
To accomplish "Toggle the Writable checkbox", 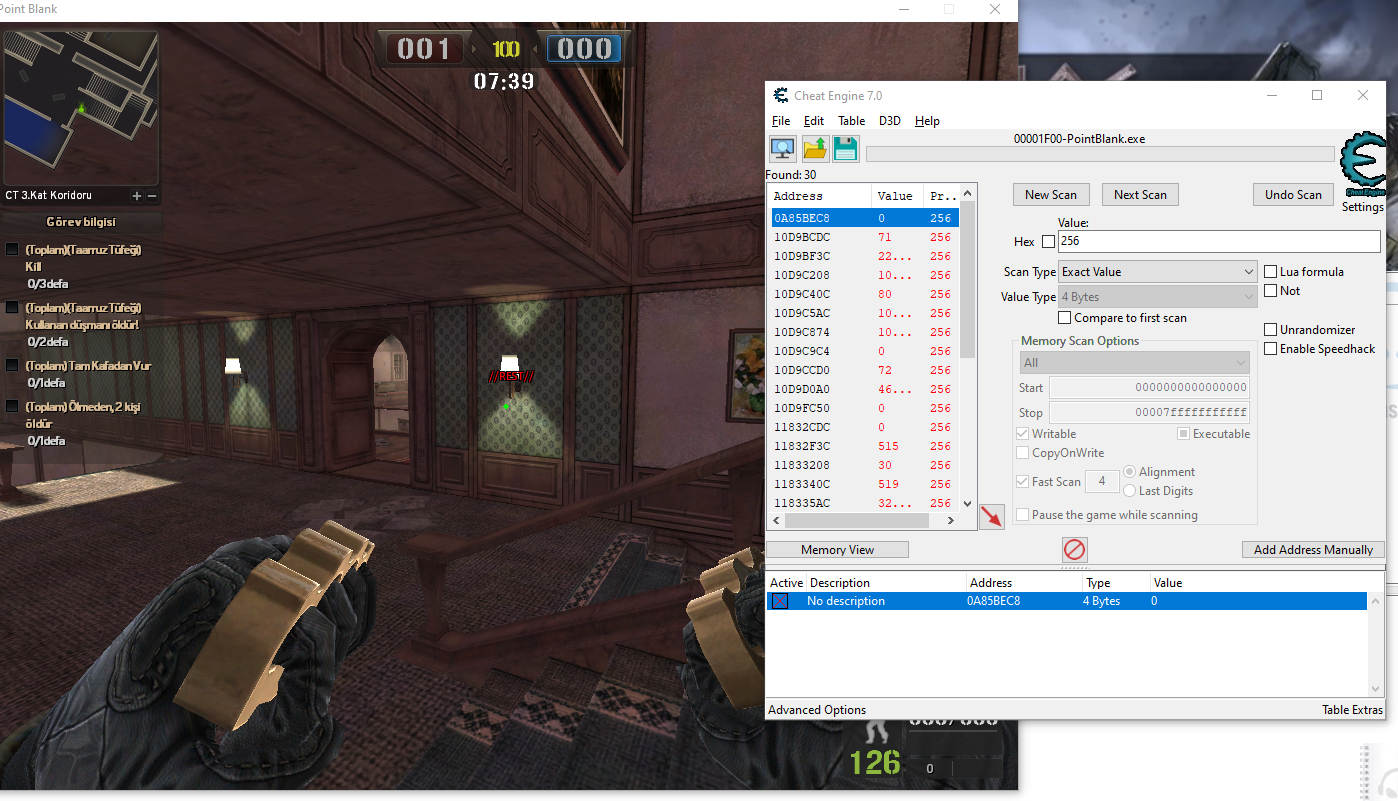I will tap(1022, 434).
